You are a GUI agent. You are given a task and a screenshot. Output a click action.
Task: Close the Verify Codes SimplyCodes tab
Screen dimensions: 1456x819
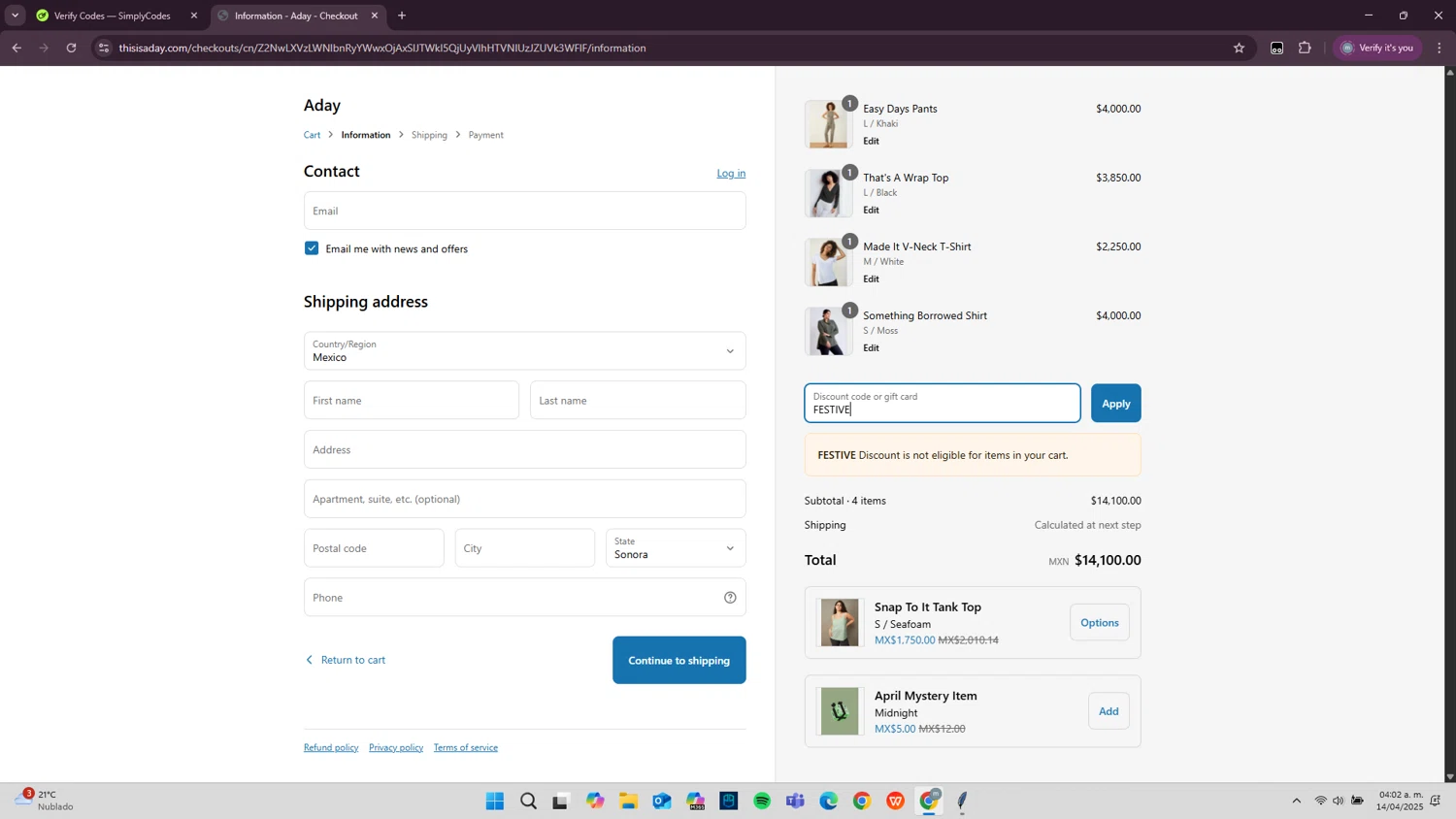pos(194,16)
